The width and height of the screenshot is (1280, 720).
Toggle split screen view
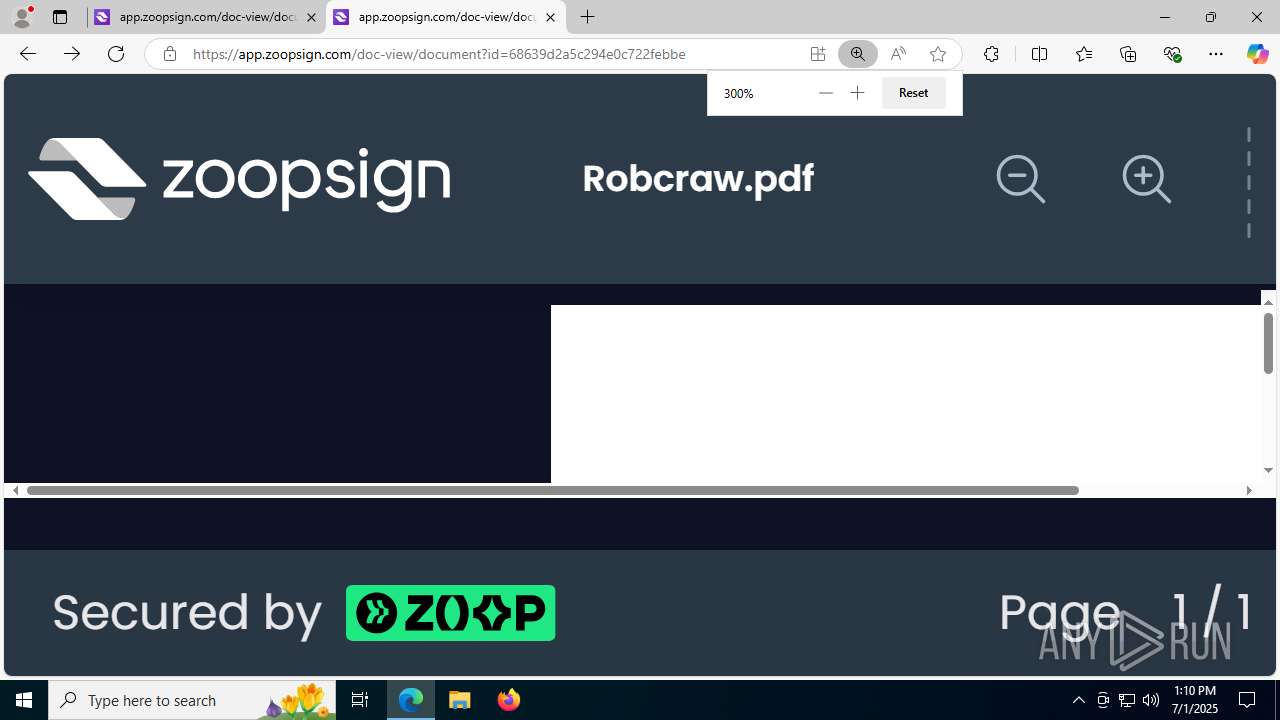1039,54
